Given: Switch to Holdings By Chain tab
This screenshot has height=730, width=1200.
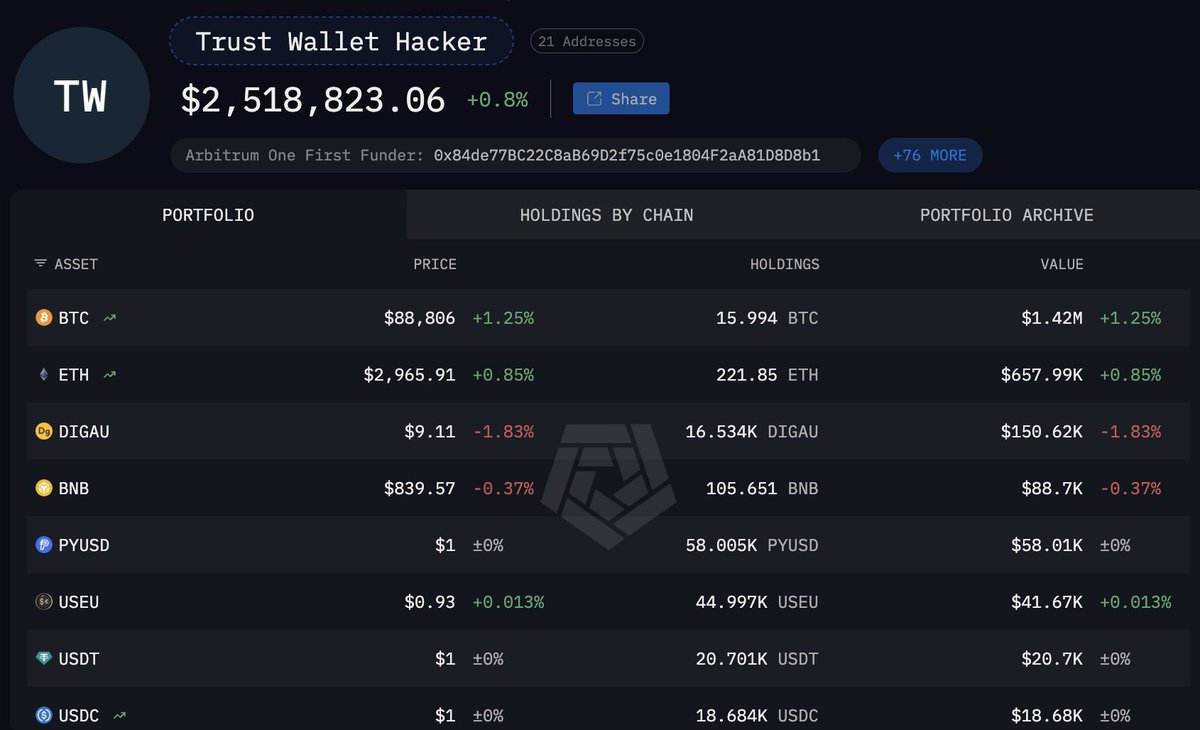Looking at the screenshot, I should (x=606, y=215).
